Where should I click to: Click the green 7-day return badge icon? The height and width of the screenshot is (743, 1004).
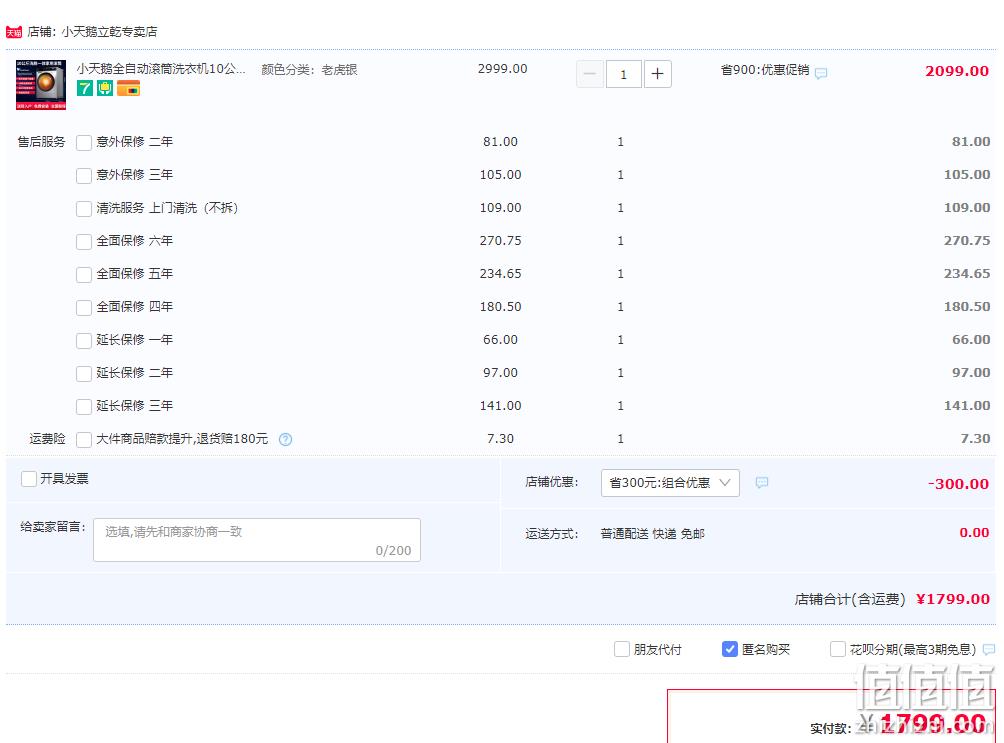point(85,88)
